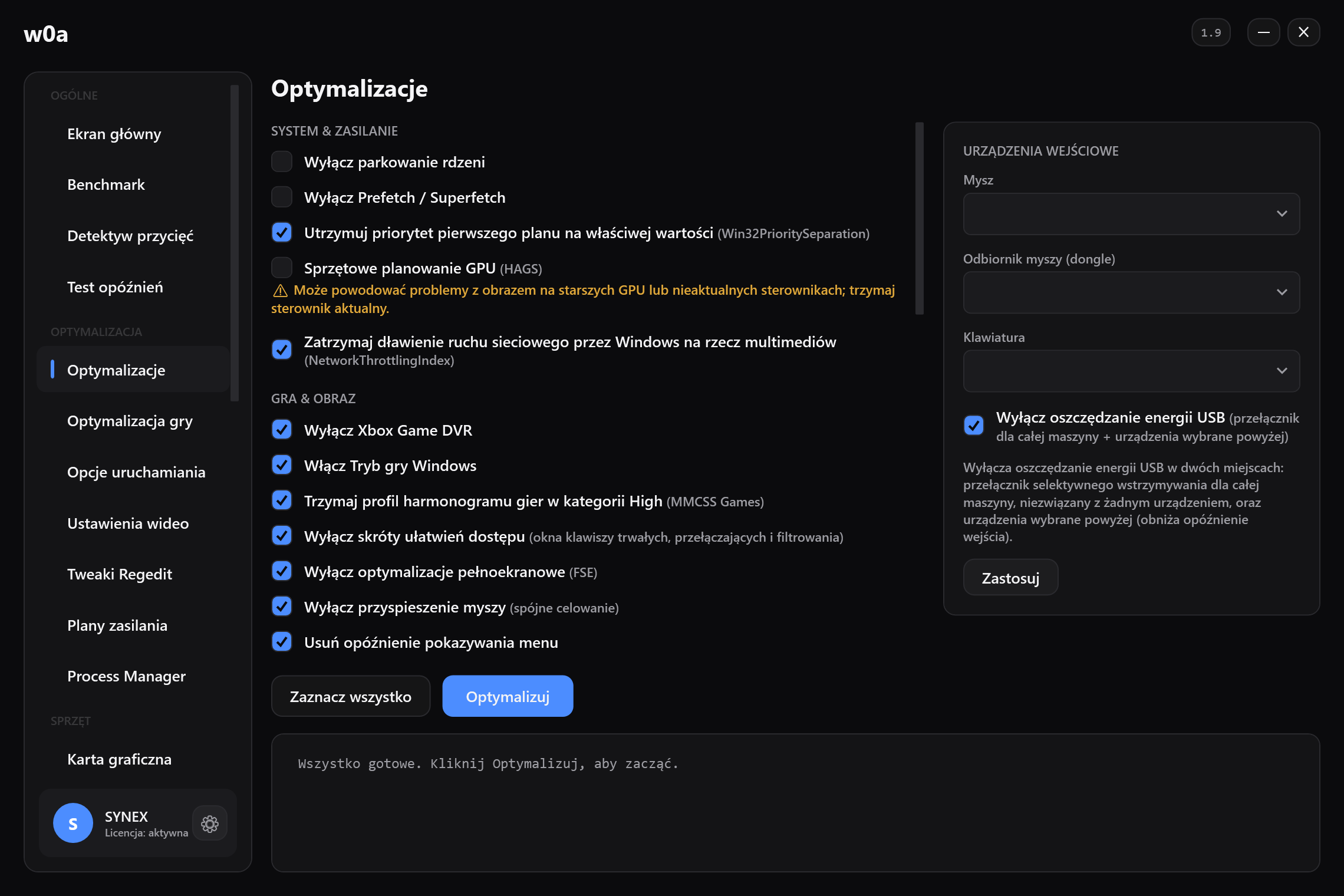Click the yellow HAGS warning triangle icon
This screenshot has height=896, width=1344.
coord(281,291)
